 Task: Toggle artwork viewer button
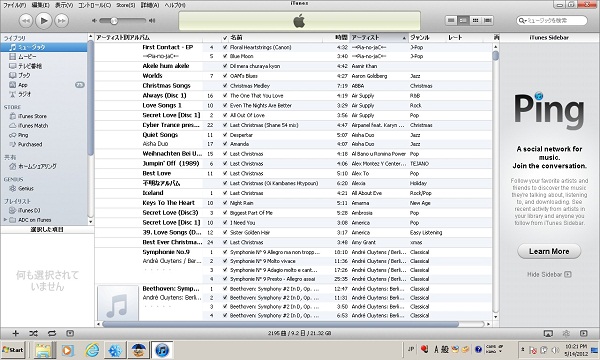(x=70, y=334)
